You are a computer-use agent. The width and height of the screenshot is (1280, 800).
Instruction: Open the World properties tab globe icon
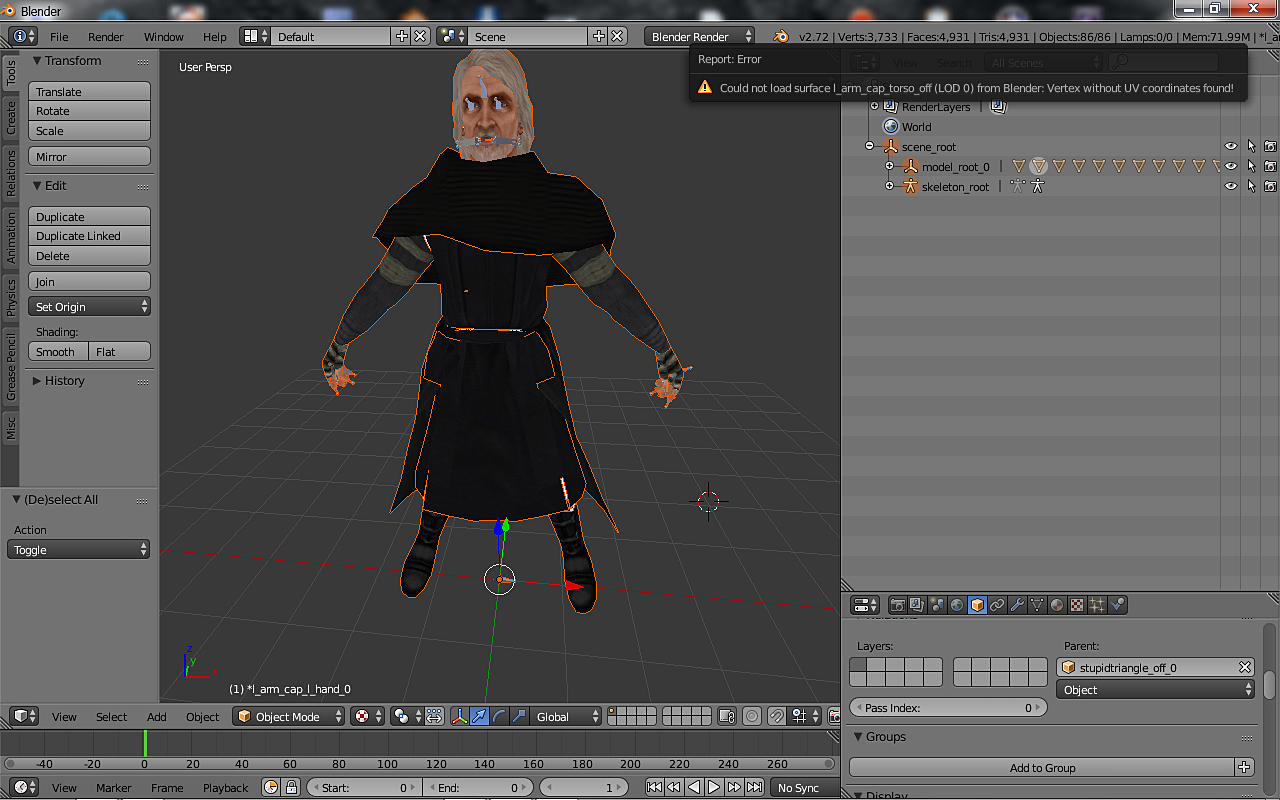point(957,605)
